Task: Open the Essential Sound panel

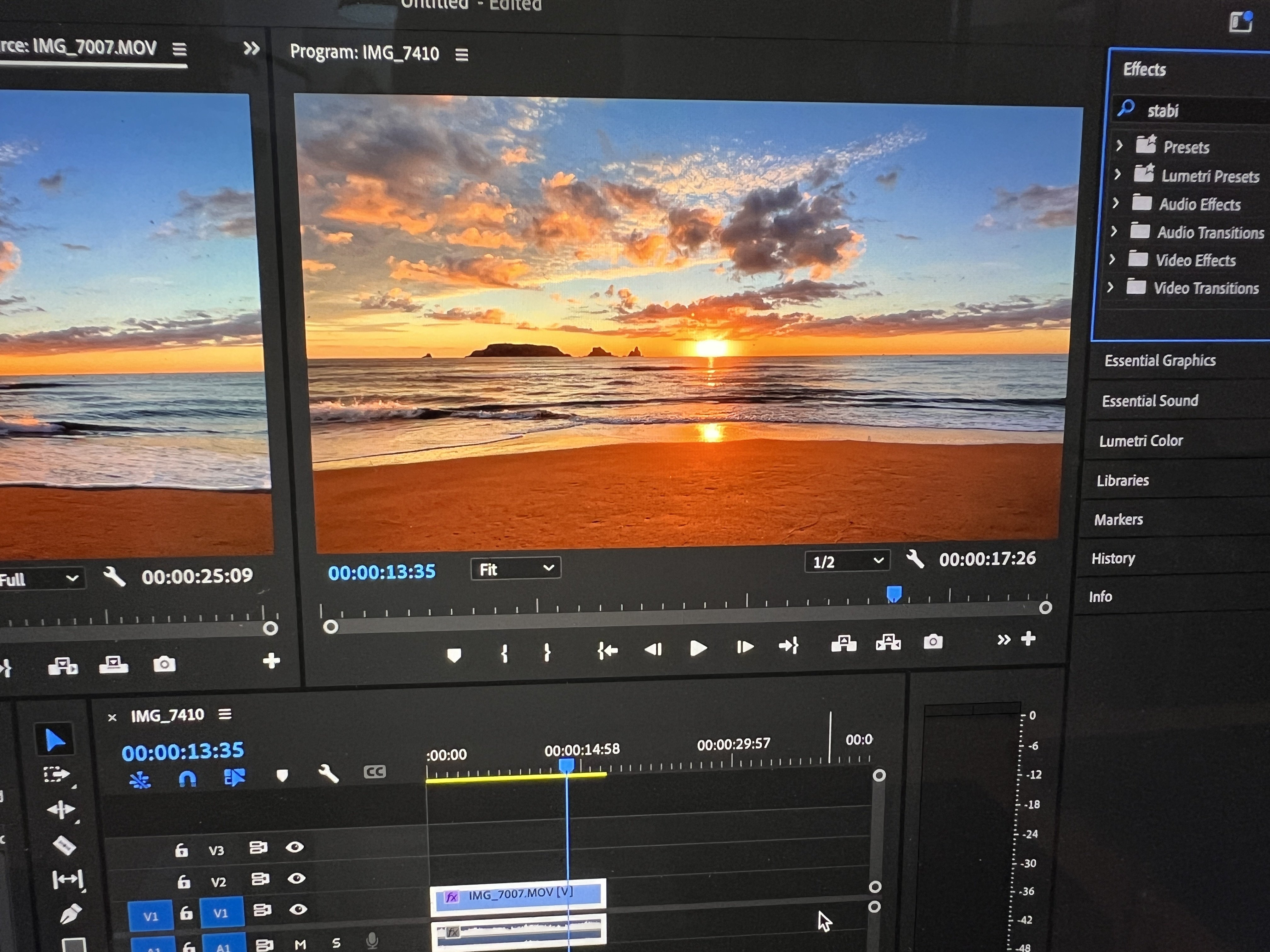Action: 1150,400
